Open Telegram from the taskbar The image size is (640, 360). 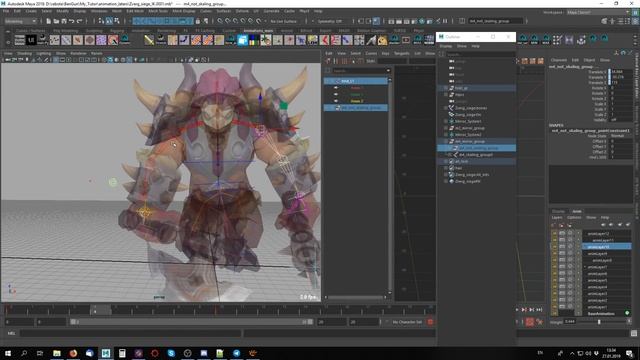click(x=236, y=353)
